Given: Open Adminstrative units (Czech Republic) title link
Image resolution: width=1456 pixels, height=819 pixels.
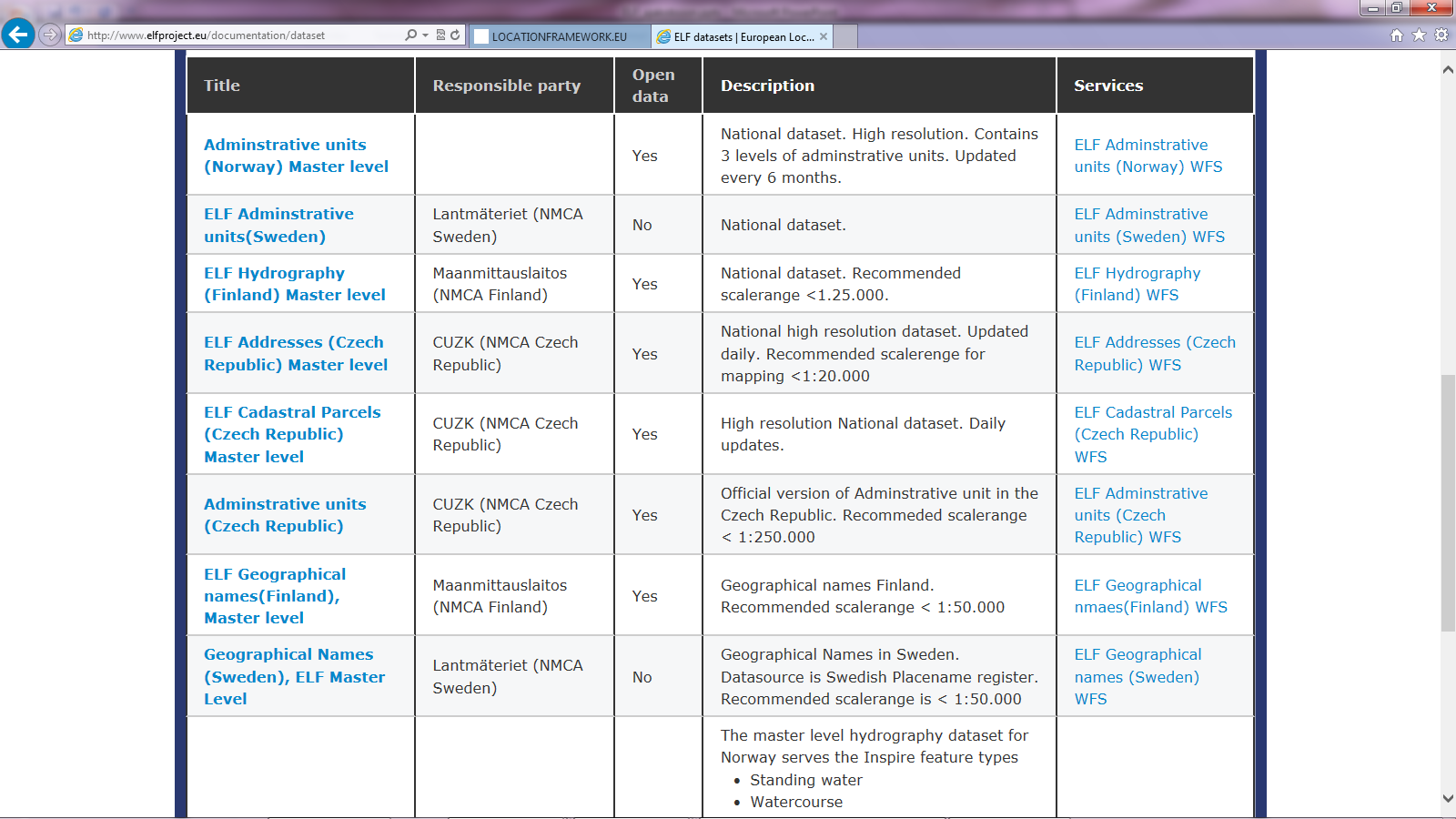Looking at the screenshot, I should click(285, 515).
